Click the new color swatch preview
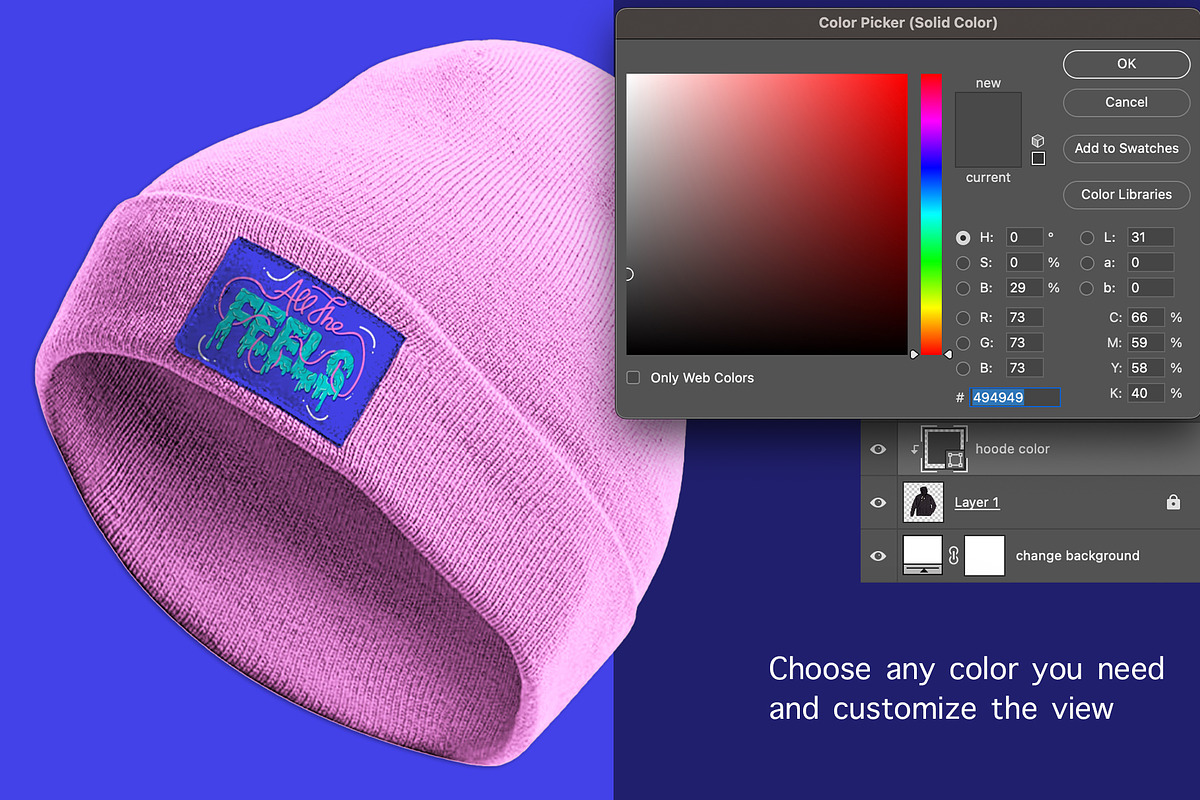The width and height of the screenshot is (1200, 800). point(988,111)
